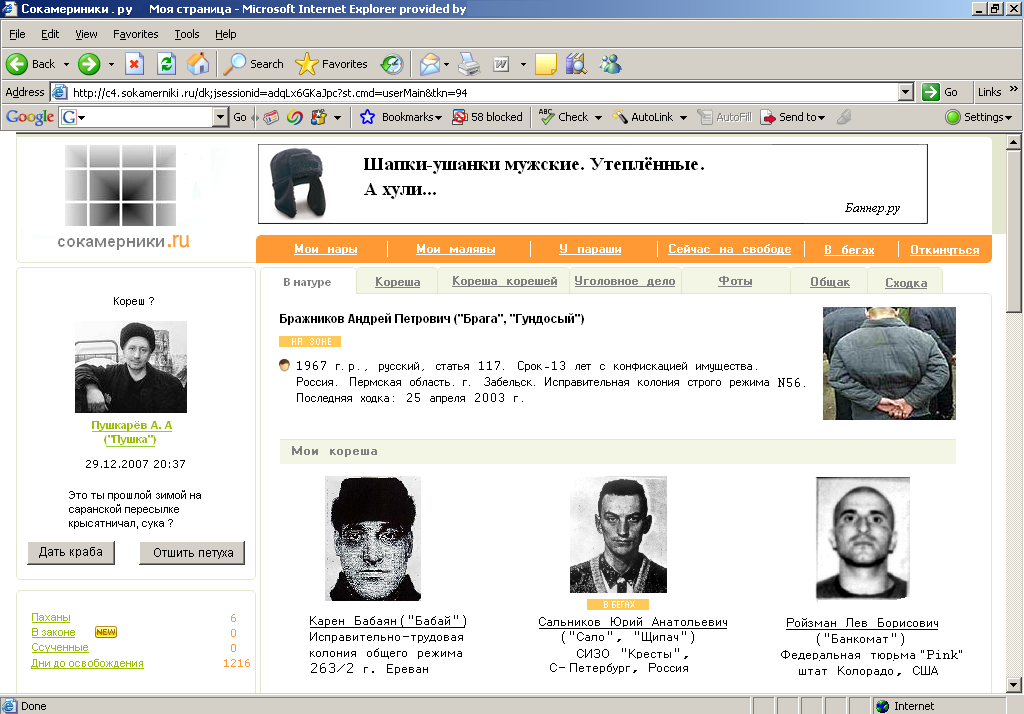Click the Мои малявы navigation link

(456, 249)
